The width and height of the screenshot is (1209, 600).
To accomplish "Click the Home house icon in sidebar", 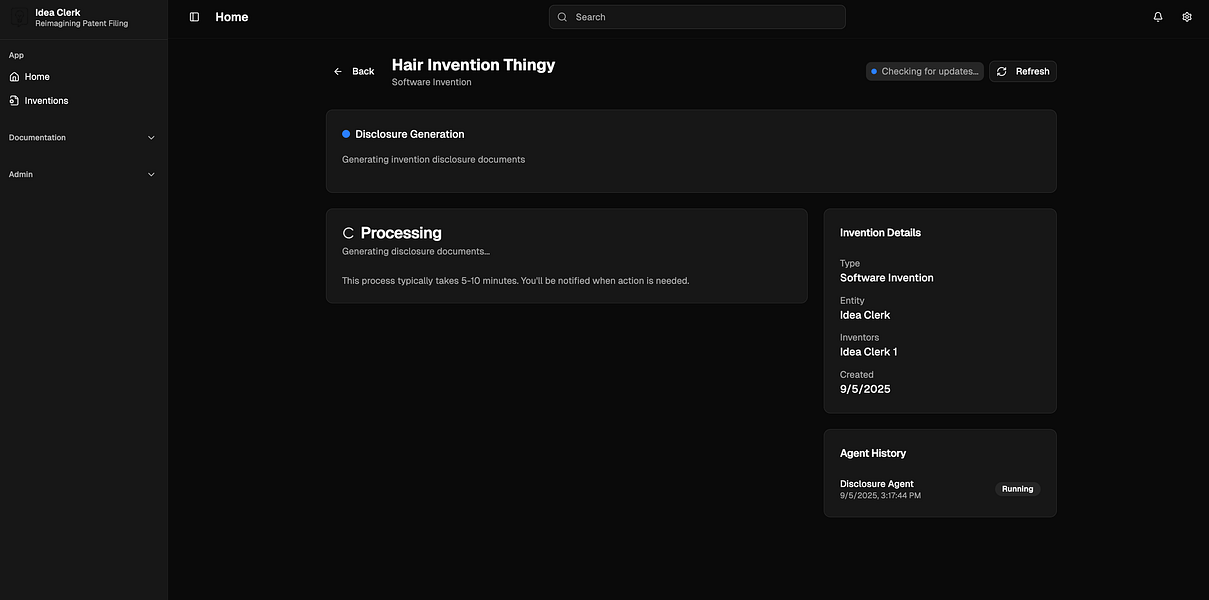I will (14, 77).
